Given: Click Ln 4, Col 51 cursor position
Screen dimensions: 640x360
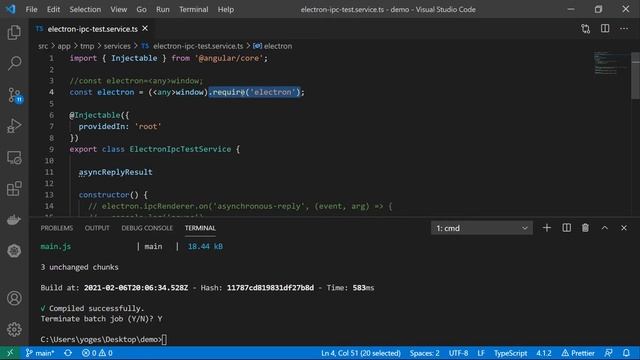Looking at the screenshot, I should tap(361, 353).
